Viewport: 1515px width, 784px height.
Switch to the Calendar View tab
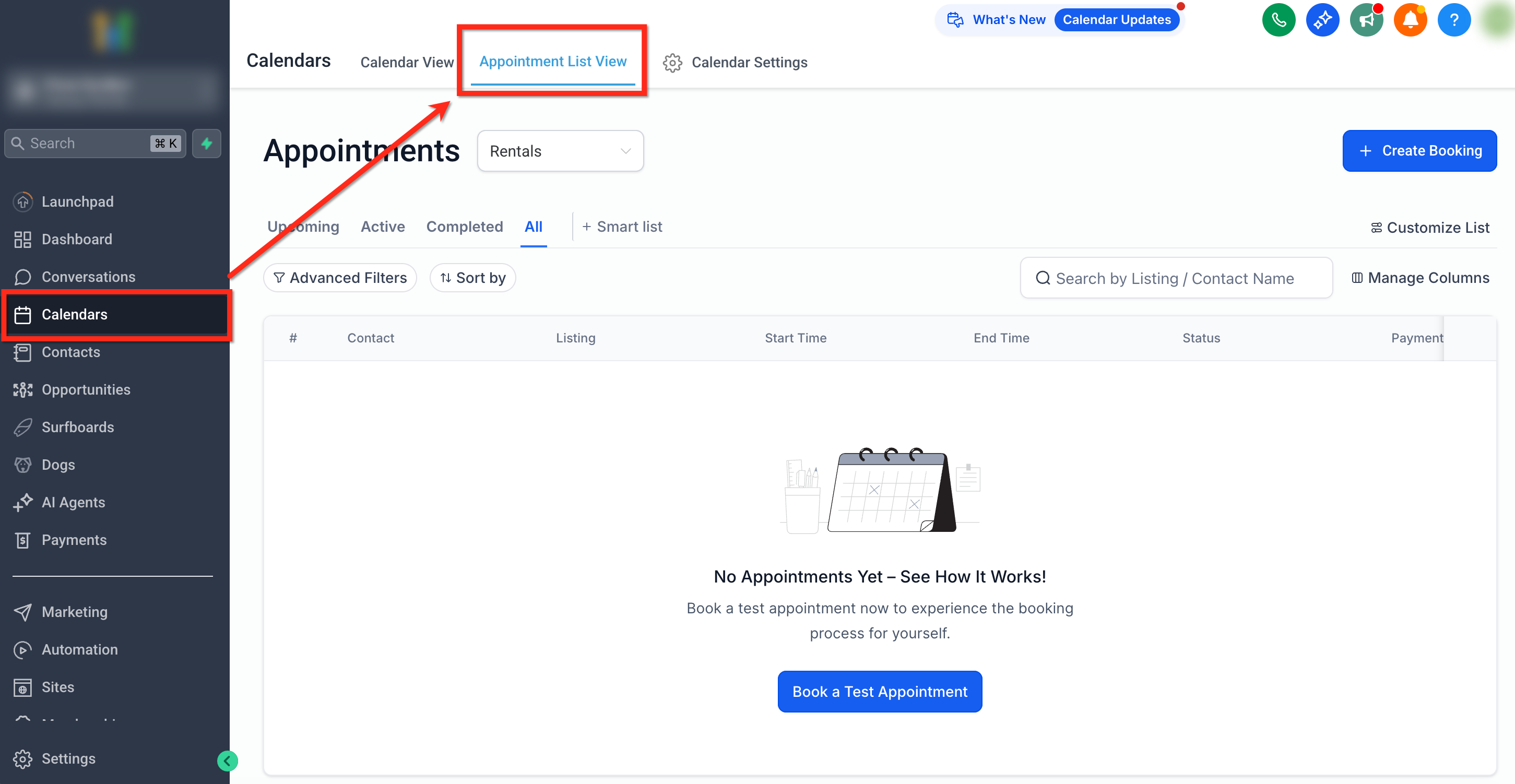tap(407, 62)
